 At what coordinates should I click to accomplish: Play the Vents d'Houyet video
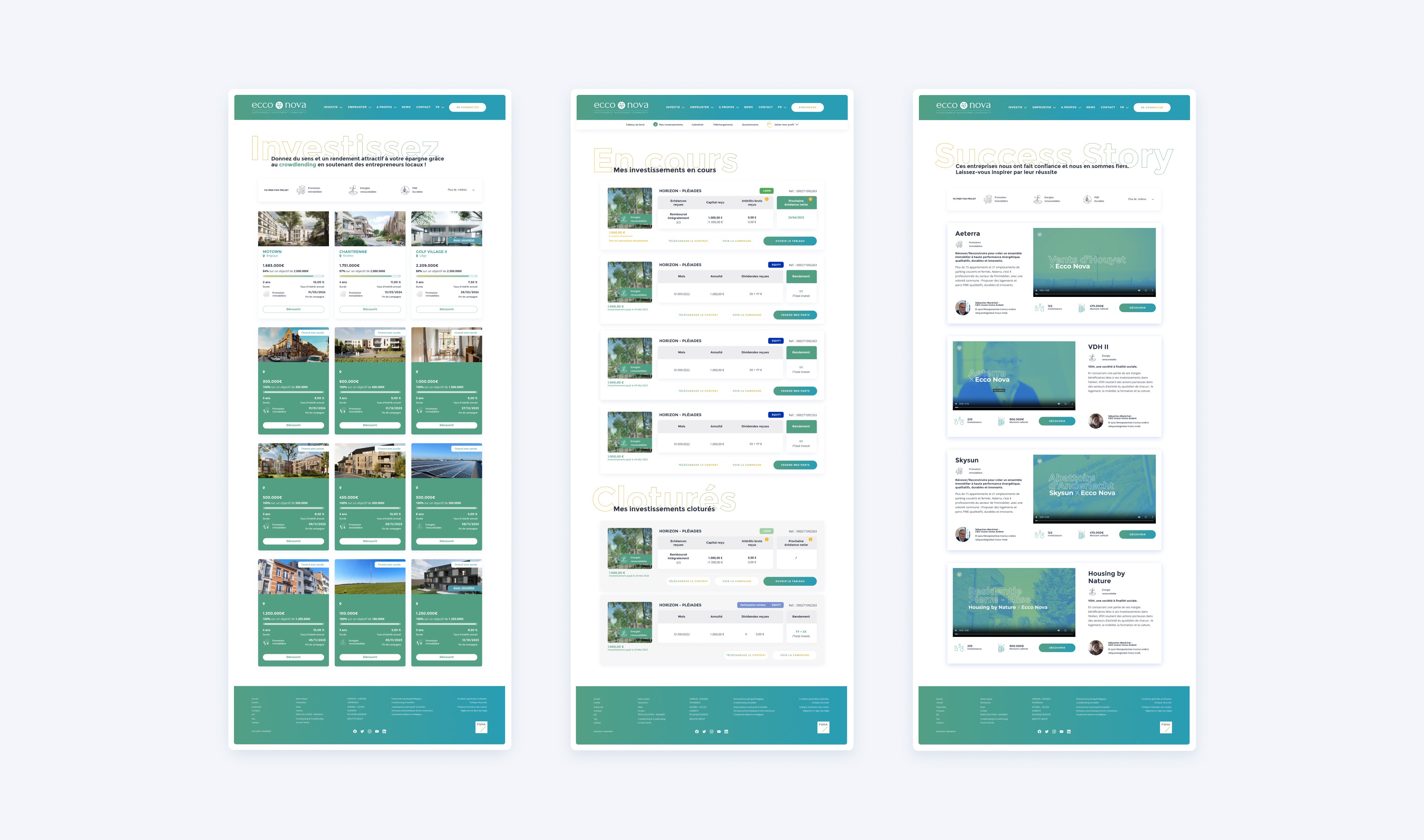click(1037, 290)
